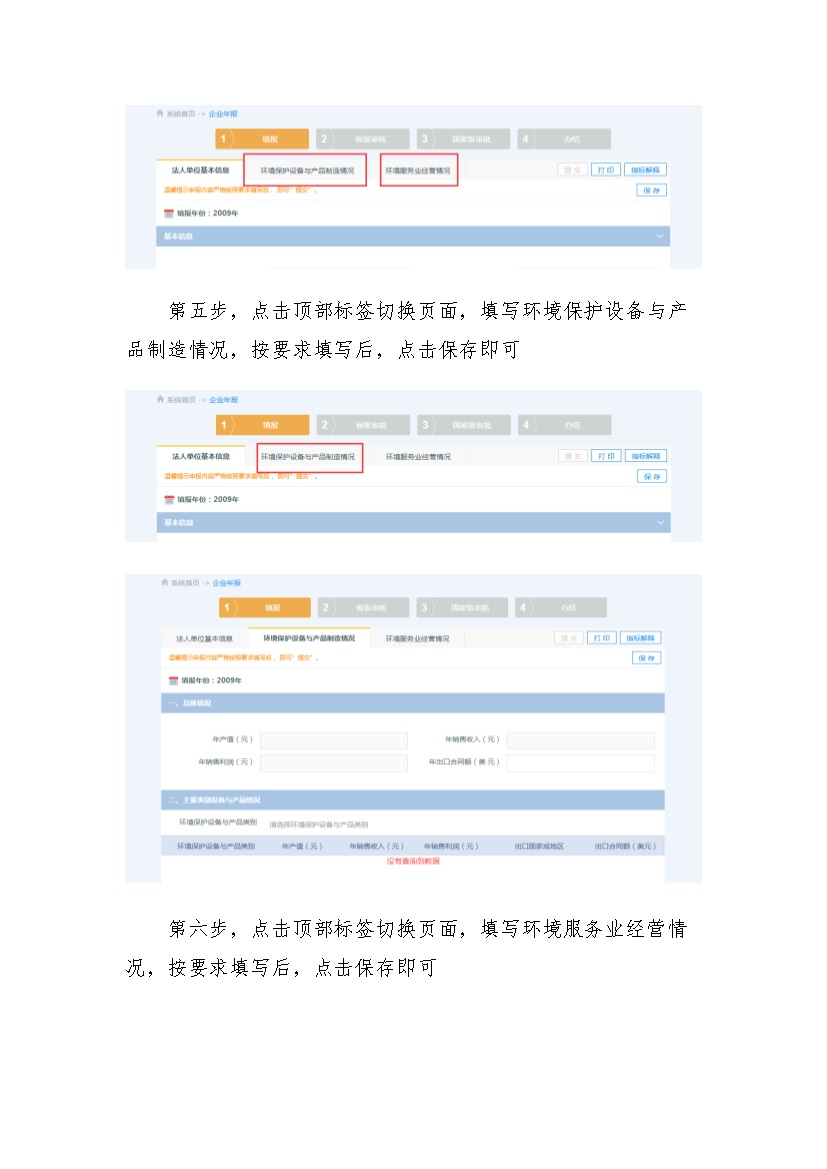This screenshot has height=1169, width=827.
Task: Click the 打印 button in the top screenshot
Action: click(x=605, y=170)
